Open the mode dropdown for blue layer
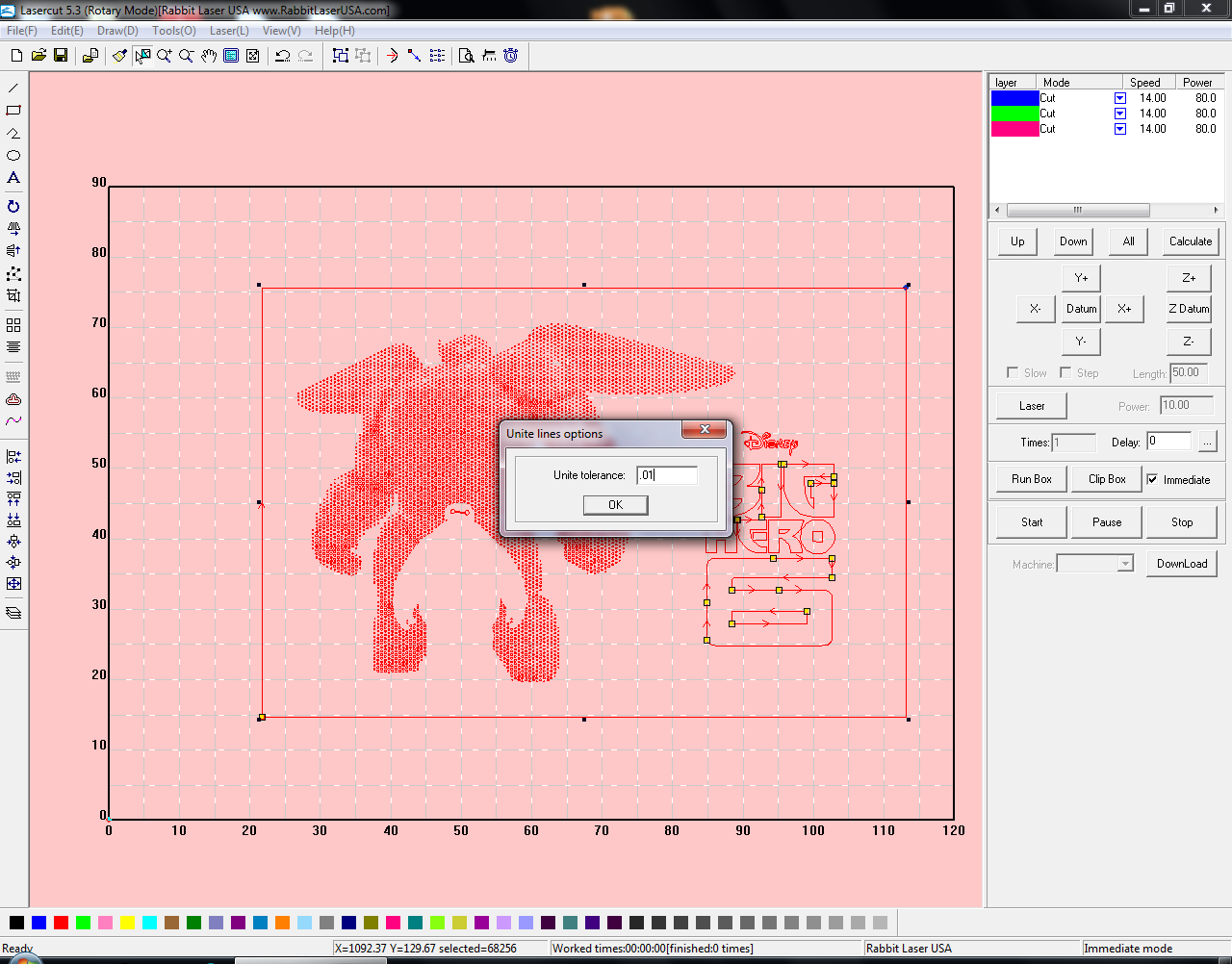 tap(1120, 98)
